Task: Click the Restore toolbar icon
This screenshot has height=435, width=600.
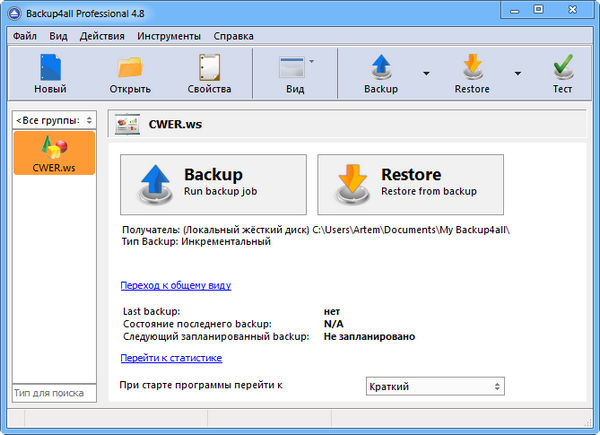Action: click(471, 68)
